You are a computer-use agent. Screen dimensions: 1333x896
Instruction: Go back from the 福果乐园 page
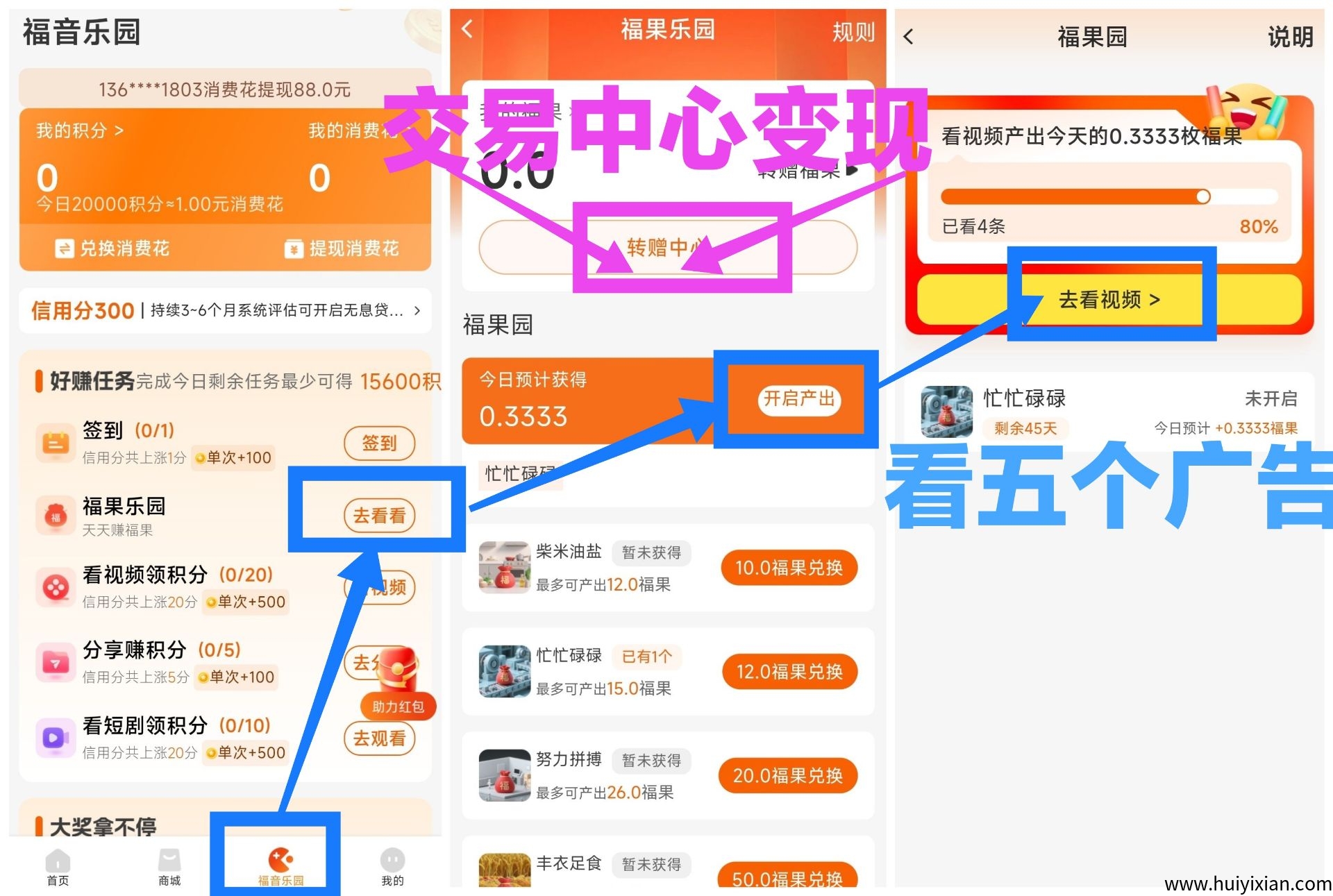(467, 29)
